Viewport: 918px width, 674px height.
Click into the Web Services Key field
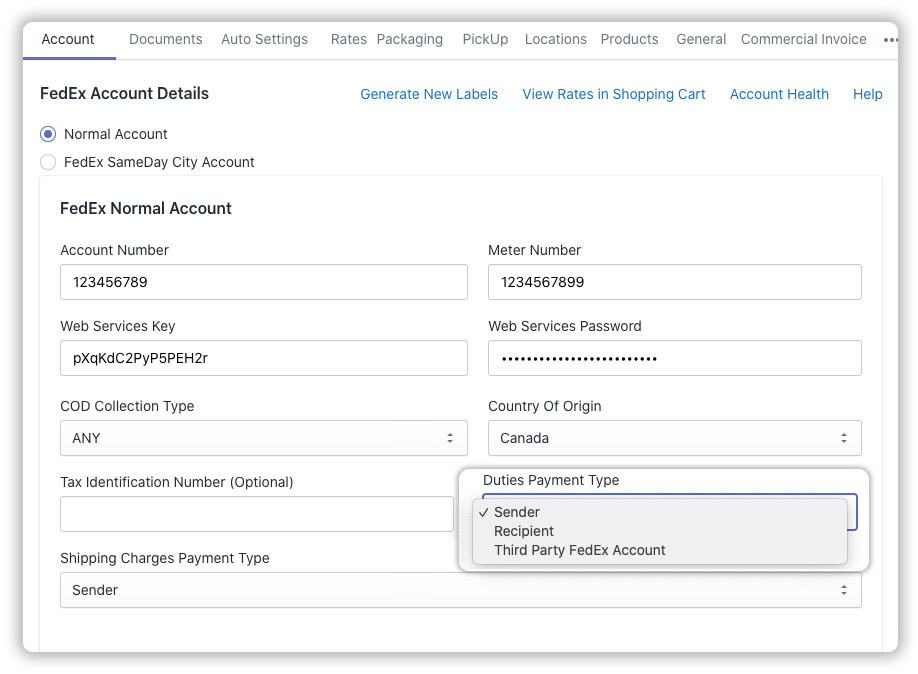(263, 358)
